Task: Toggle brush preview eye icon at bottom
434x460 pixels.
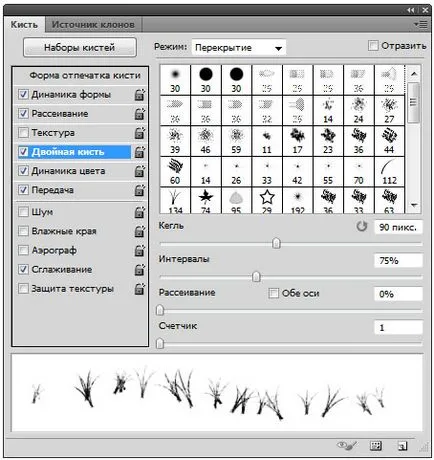Action: coord(347,446)
